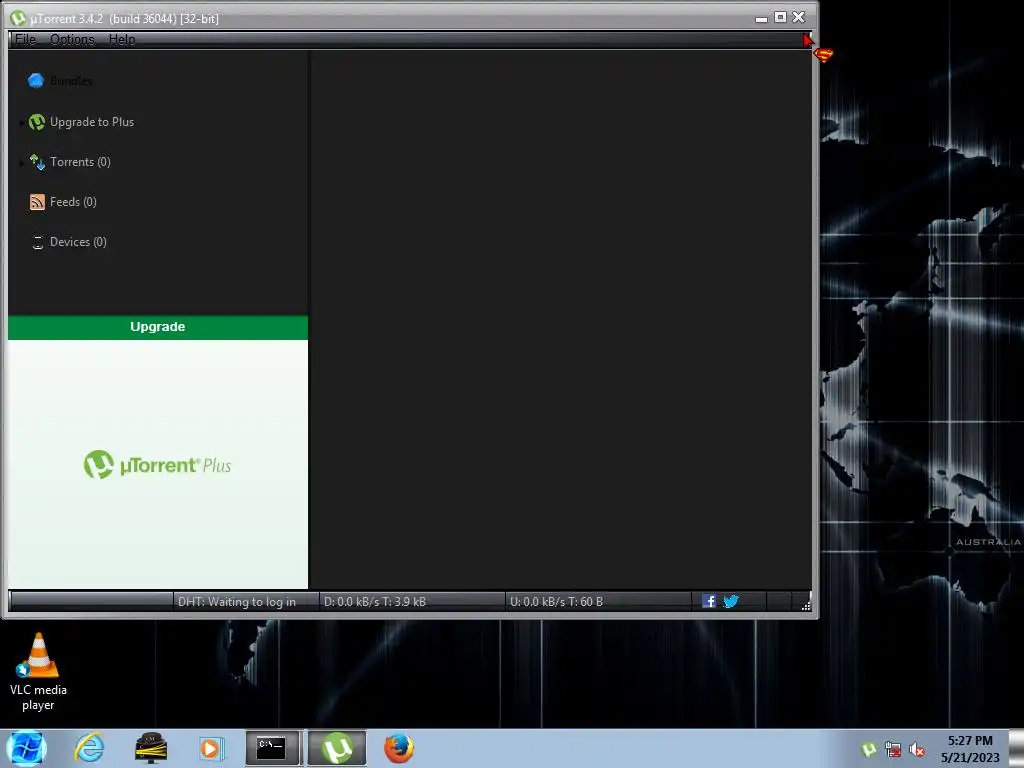Click the uTorrent system tray icon

coord(869,749)
